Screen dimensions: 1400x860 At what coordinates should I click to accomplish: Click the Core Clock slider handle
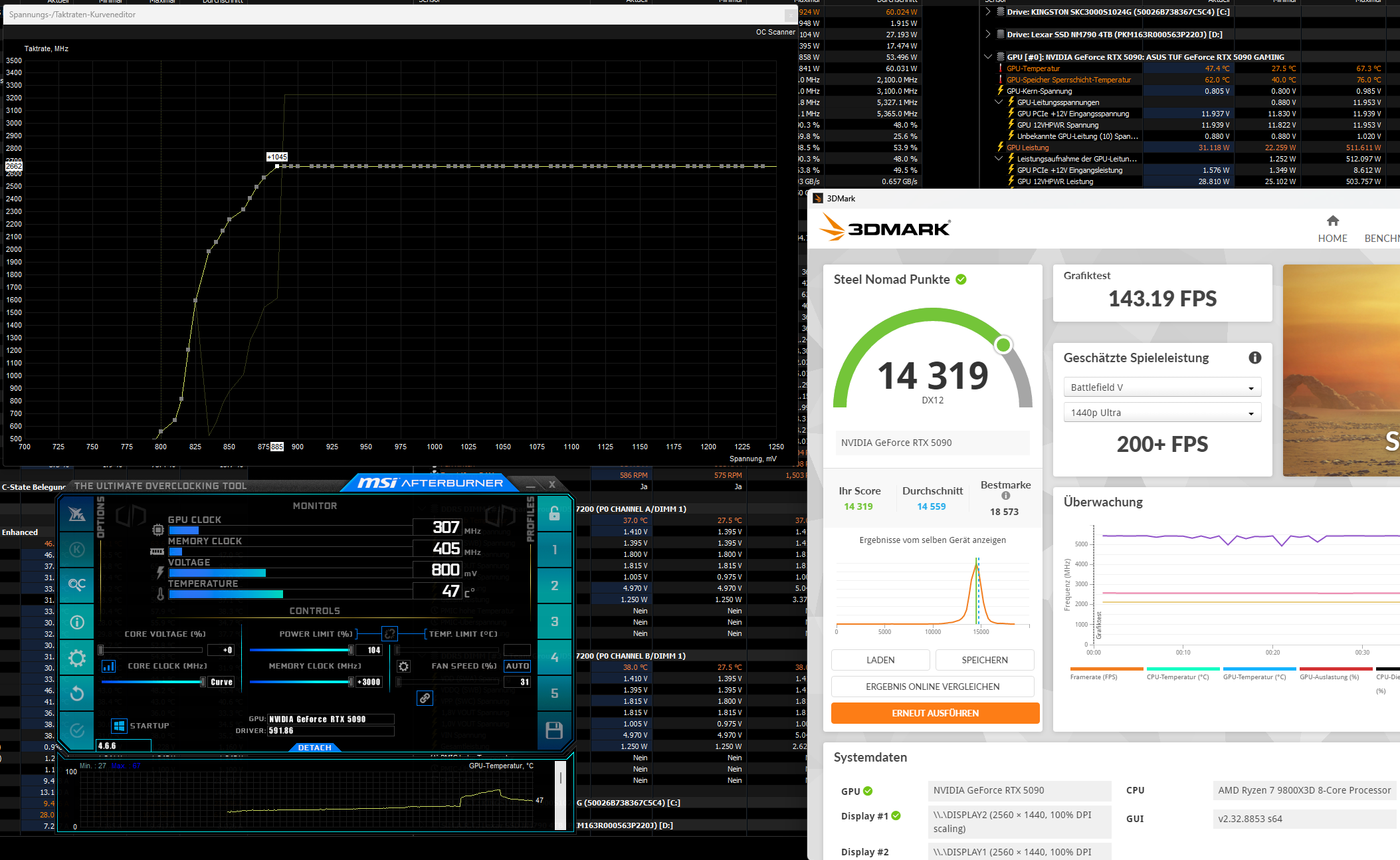203,682
